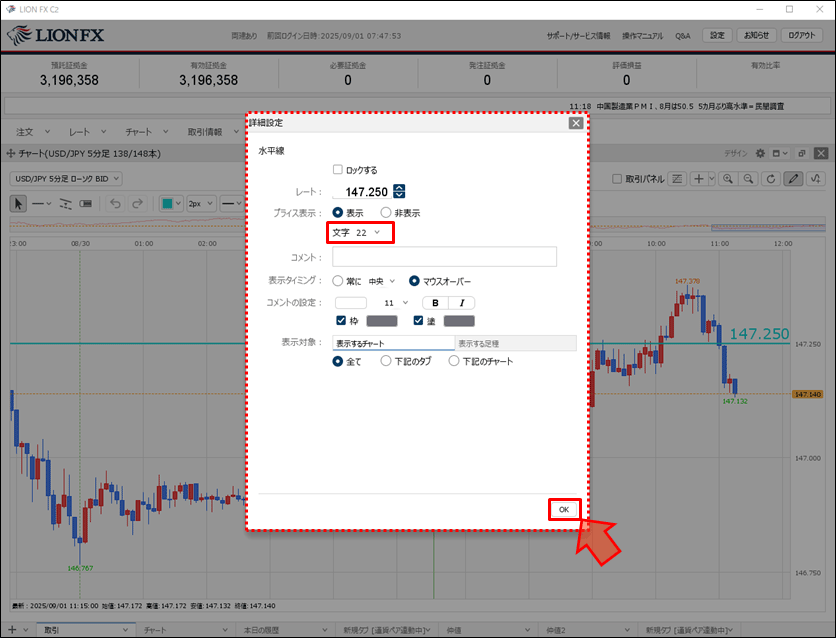Switch to the 表示するチャート tab
Image resolution: width=836 pixels, height=638 pixels.
(393, 343)
